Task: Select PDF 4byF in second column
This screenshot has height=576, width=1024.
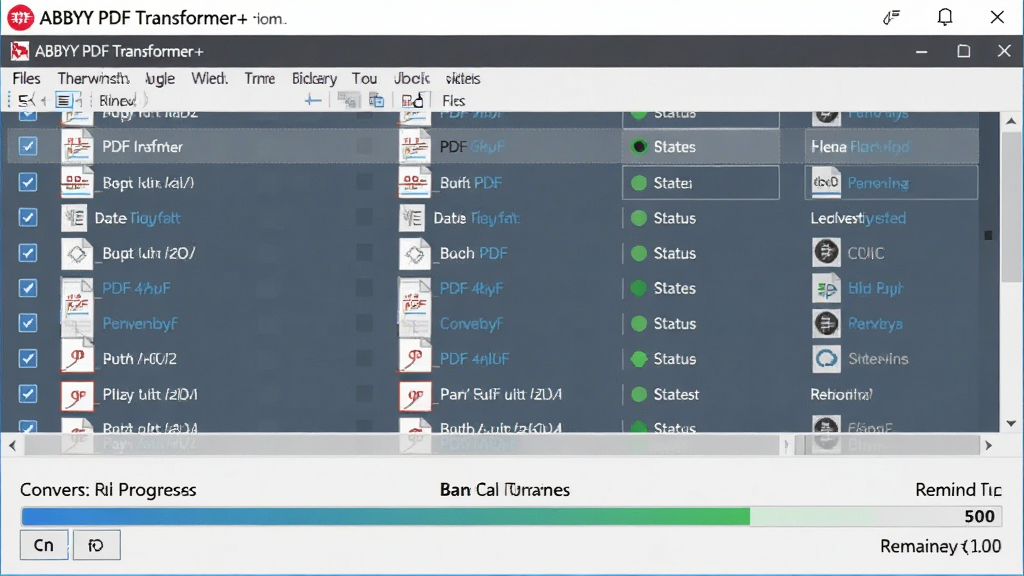Action: (x=471, y=288)
